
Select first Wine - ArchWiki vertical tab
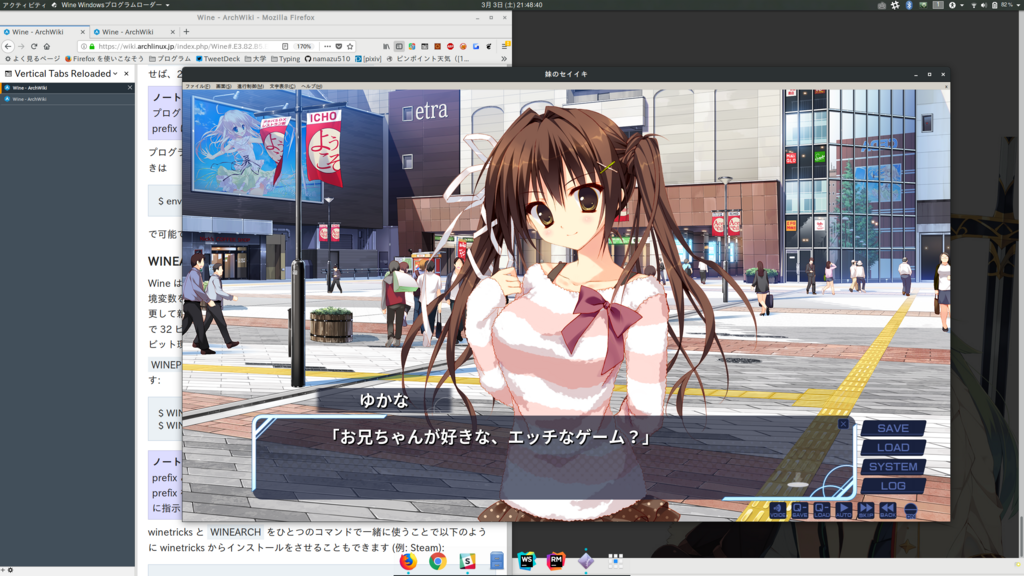click(67, 88)
